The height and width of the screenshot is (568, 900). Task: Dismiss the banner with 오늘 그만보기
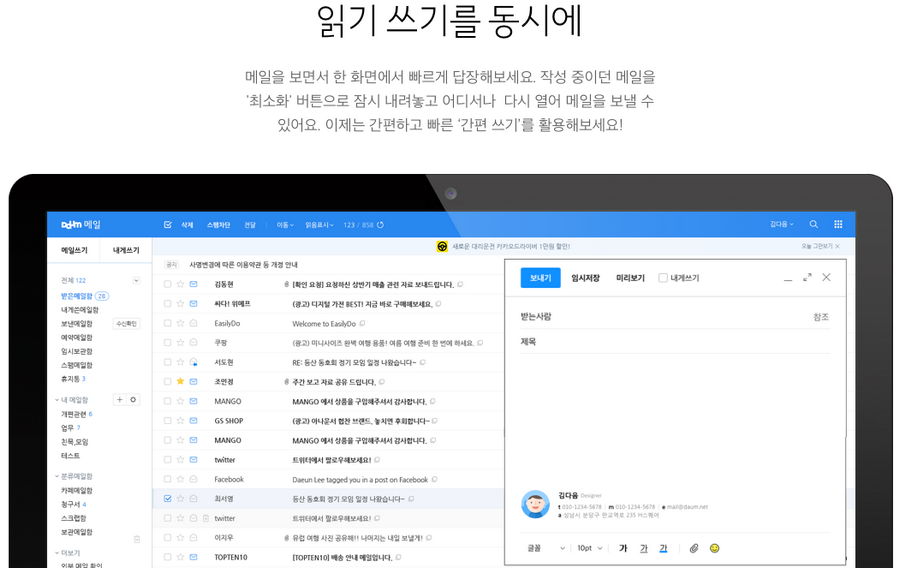click(x=820, y=246)
